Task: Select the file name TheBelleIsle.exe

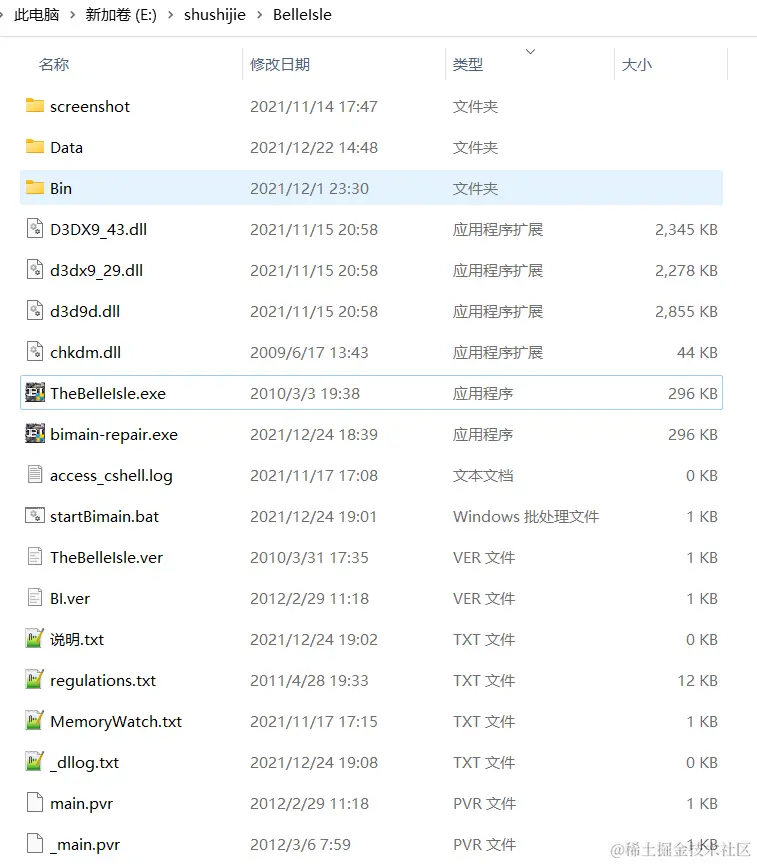Action: [108, 393]
